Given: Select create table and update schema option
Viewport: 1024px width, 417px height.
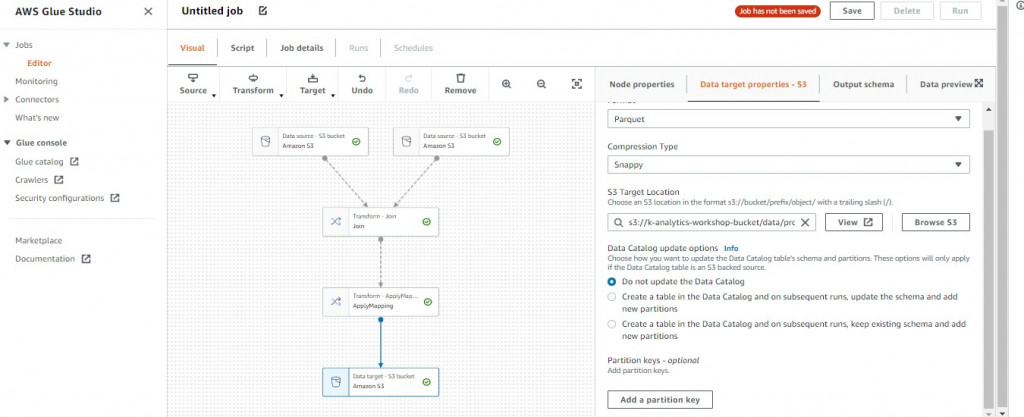Looking at the screenshot, I should [612, 297].
